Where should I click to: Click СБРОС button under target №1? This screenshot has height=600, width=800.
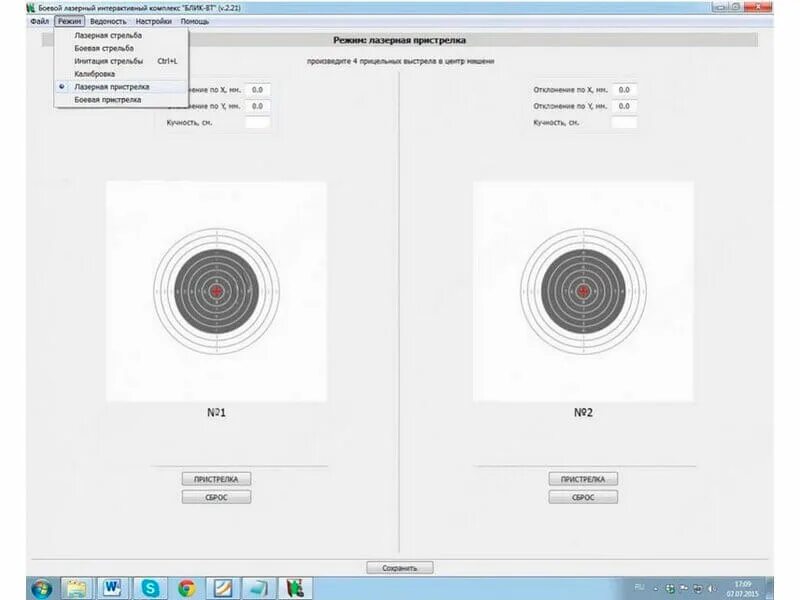[x=216, y=497]
